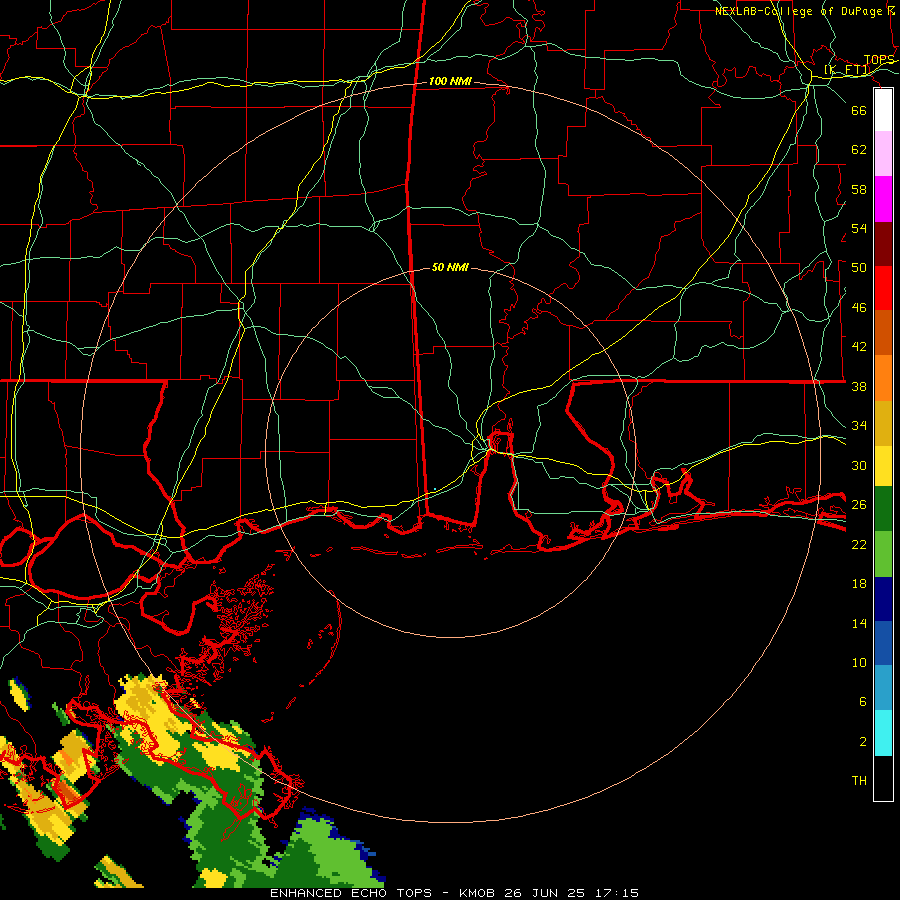Select the bright red legend color band
The width and height of the screenshot is (900, 900).
pyautogui.click(x=883, y=288)
